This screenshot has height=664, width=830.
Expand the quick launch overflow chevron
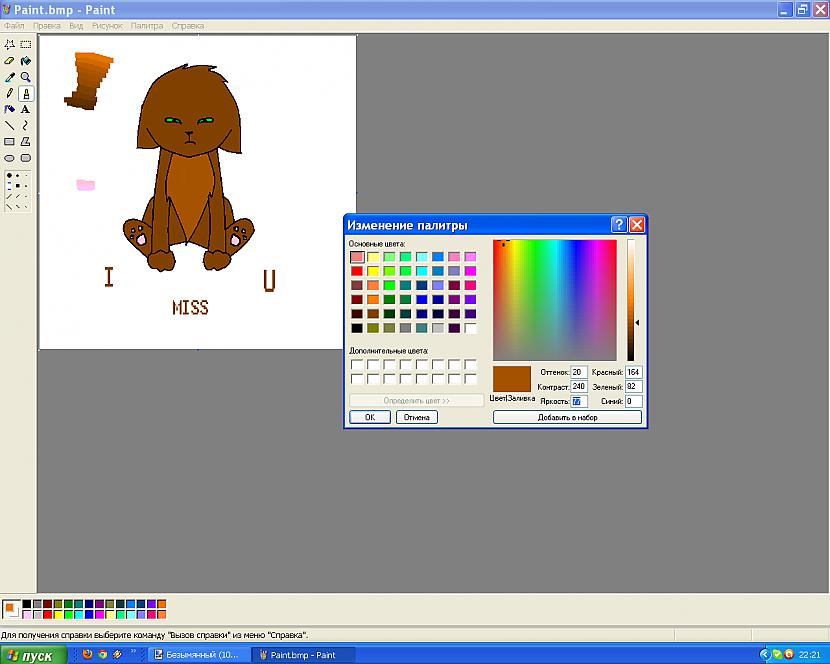click(x=133, y=652)
